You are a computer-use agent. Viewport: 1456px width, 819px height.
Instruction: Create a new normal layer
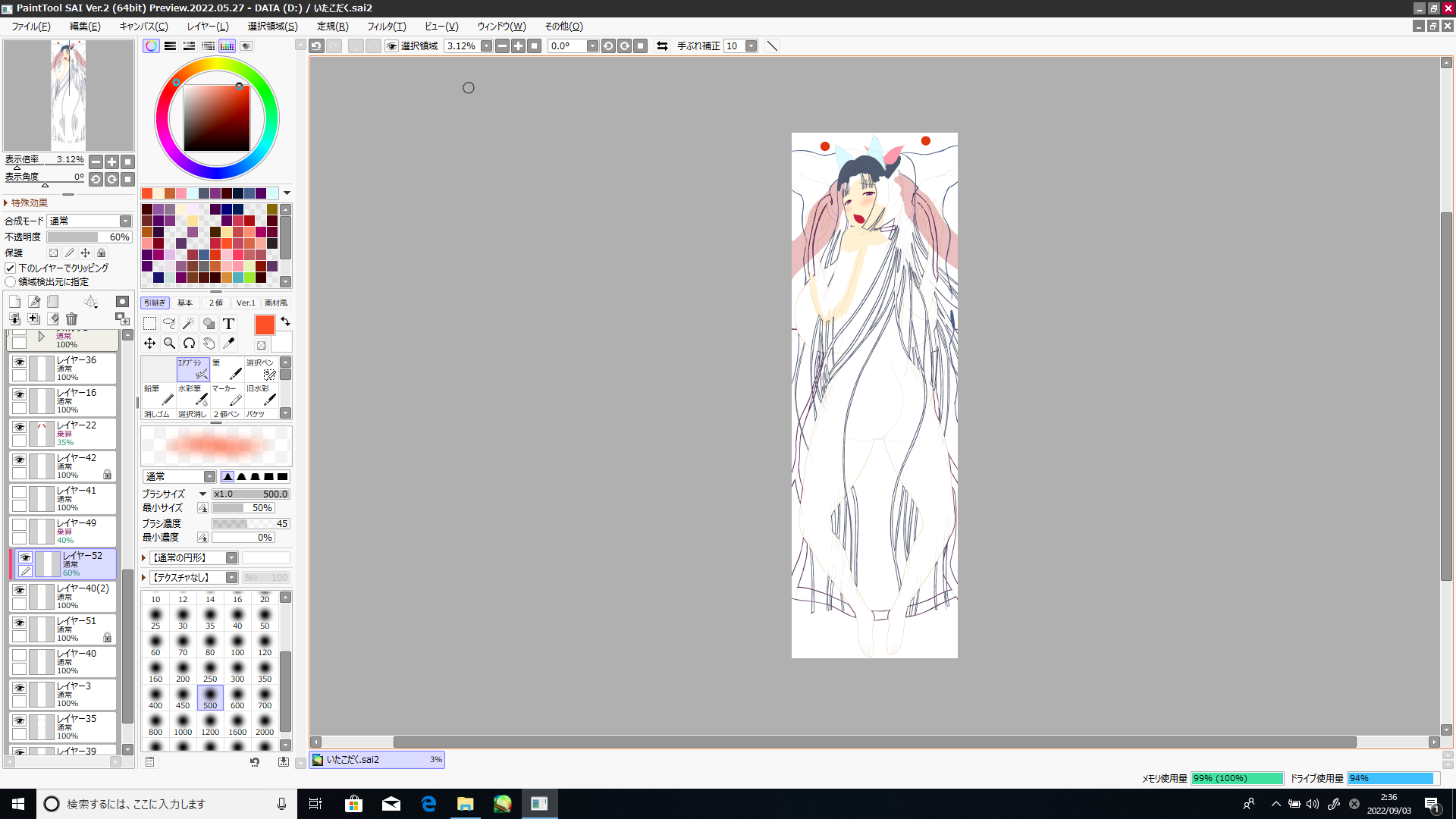tap(14, 302)
